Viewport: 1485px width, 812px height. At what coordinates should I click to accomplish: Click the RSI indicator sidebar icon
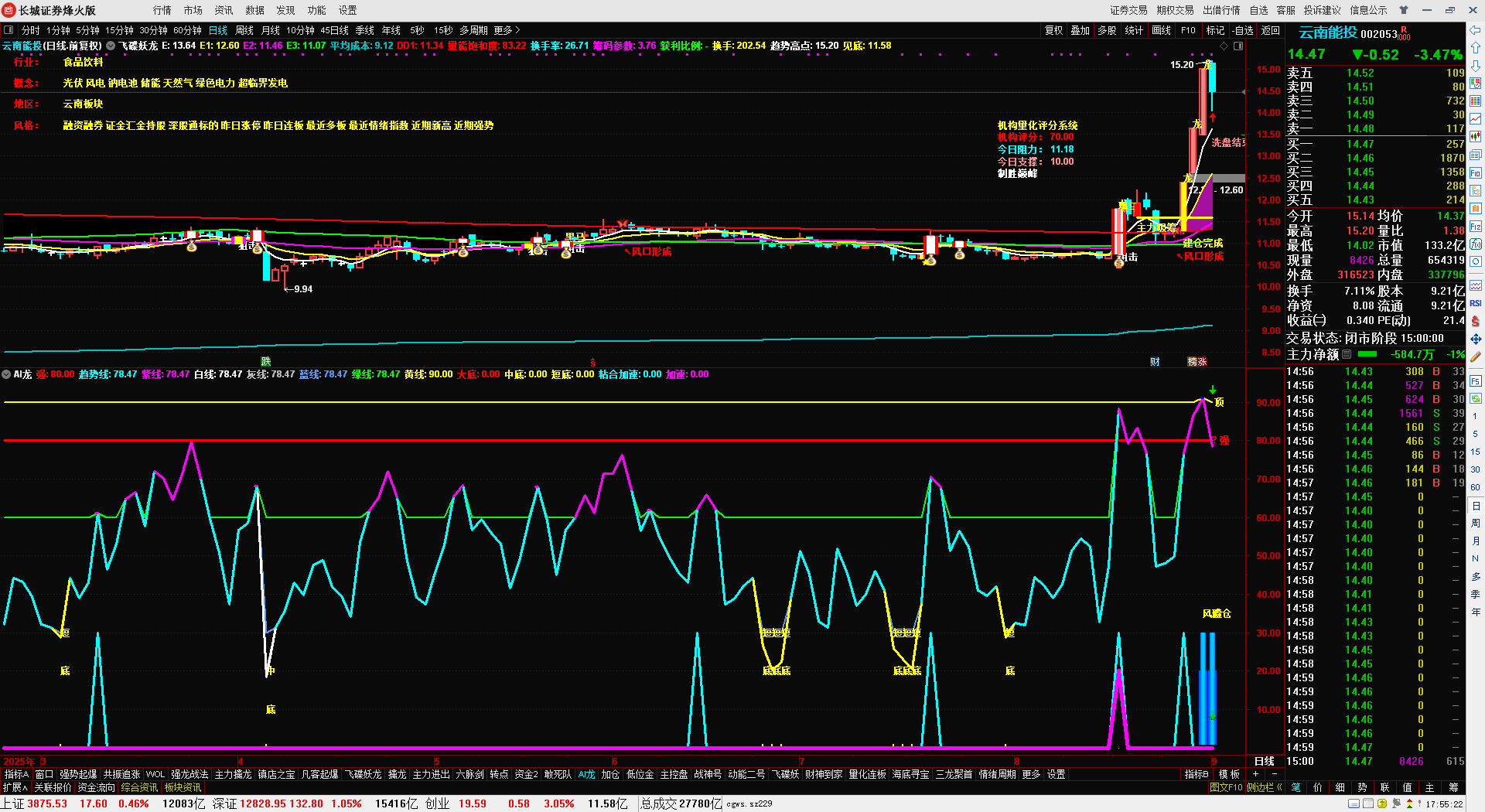tap(1476, 303)
